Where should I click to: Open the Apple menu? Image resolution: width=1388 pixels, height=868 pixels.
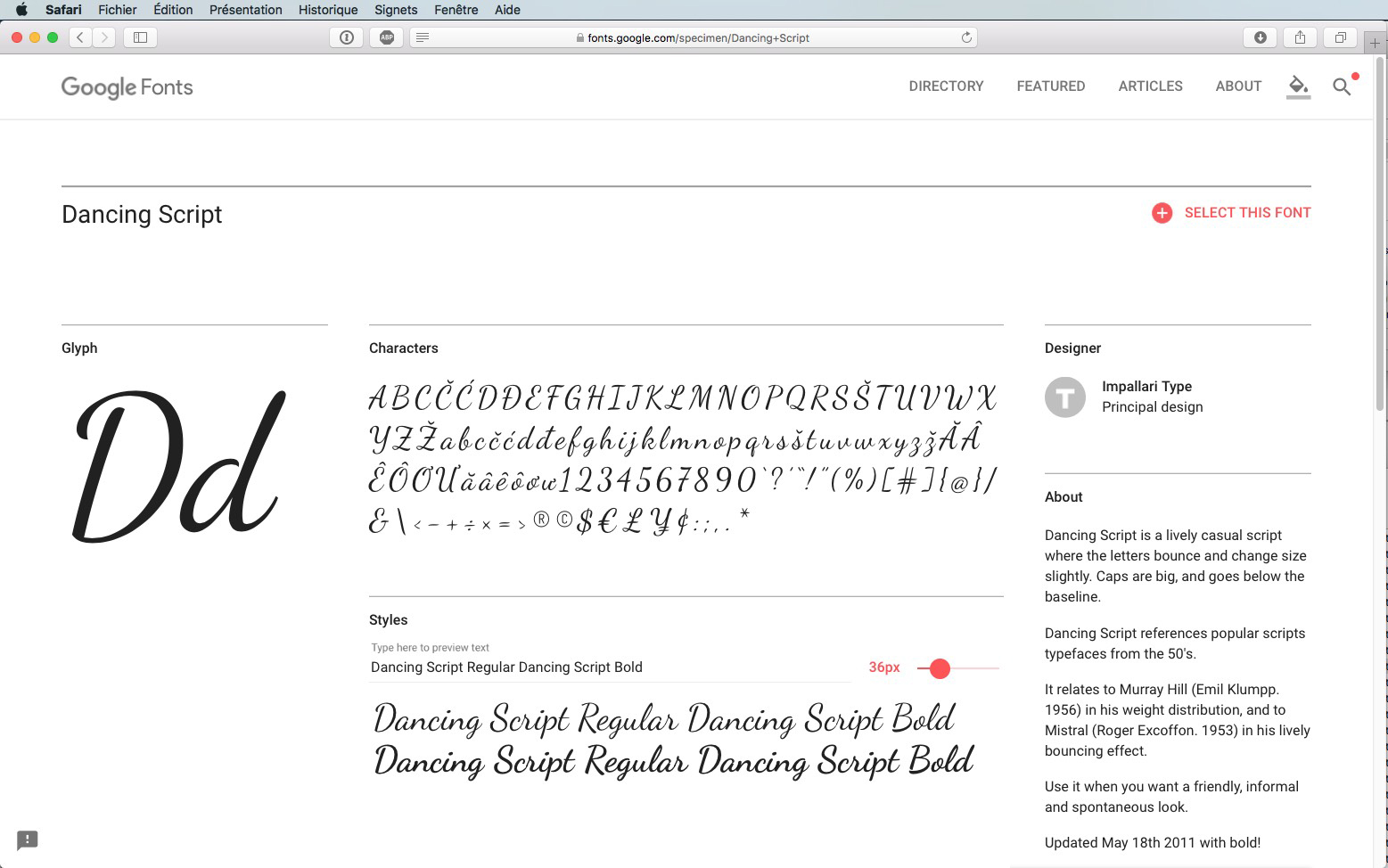click(21, 10)
